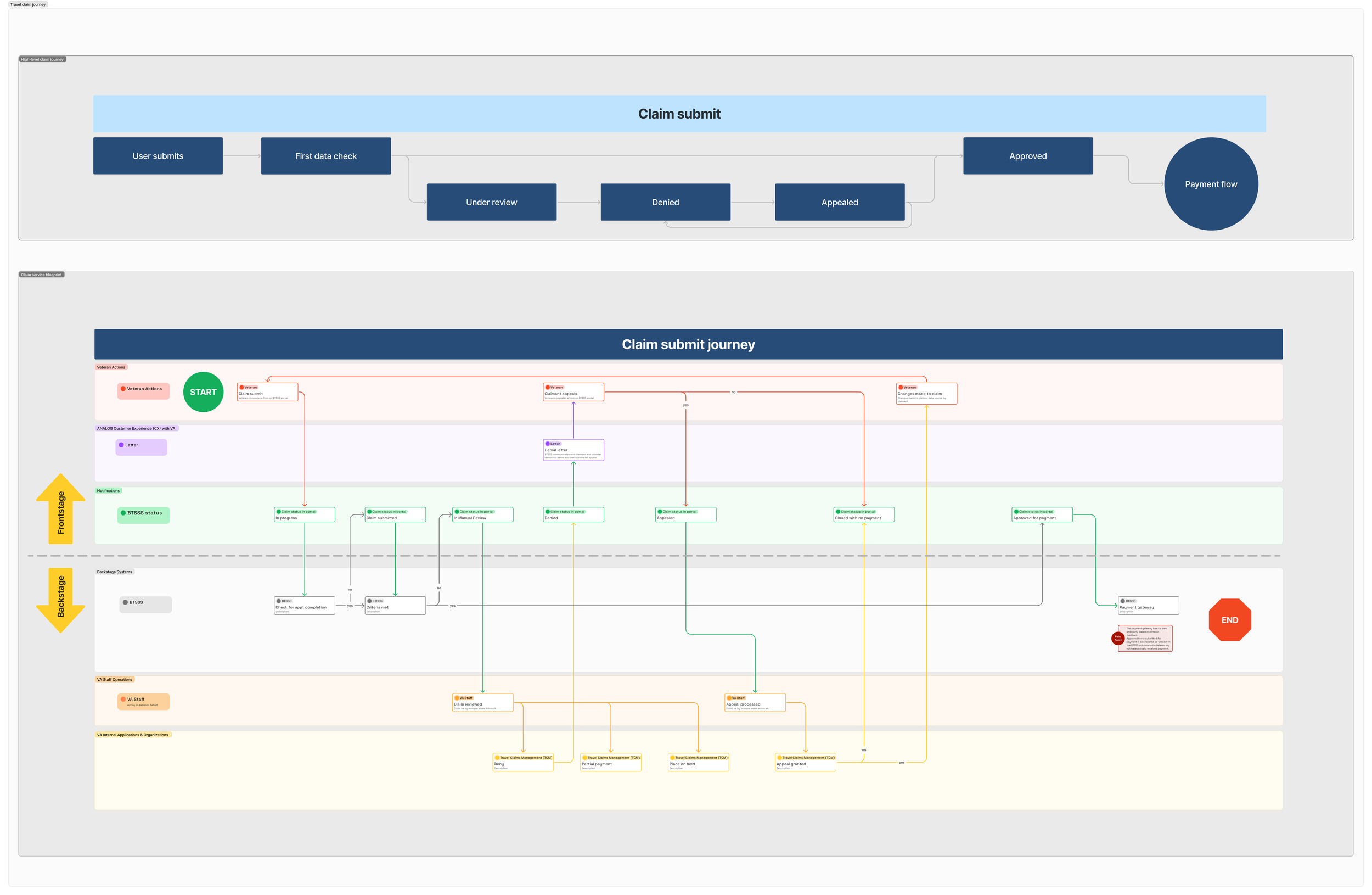Image resolution: width=1372 pixels, height=895 pixels.
Task: Click the Travel claim journey page label
Action: (x=27, y=4)
